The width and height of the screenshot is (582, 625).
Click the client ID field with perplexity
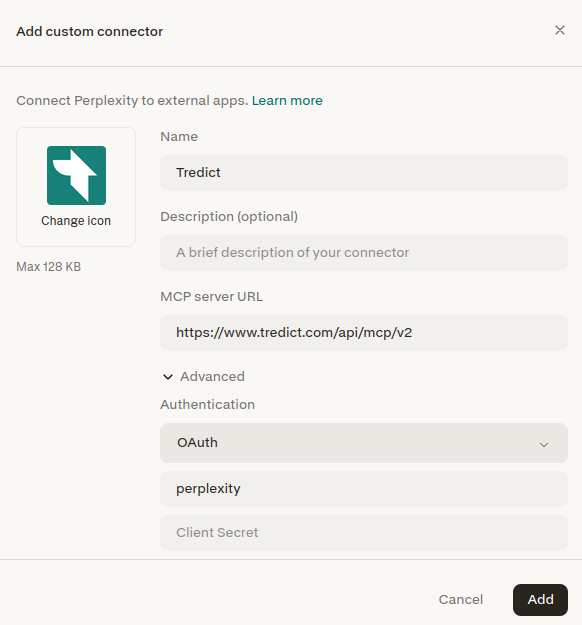click(x=364, y=489)
